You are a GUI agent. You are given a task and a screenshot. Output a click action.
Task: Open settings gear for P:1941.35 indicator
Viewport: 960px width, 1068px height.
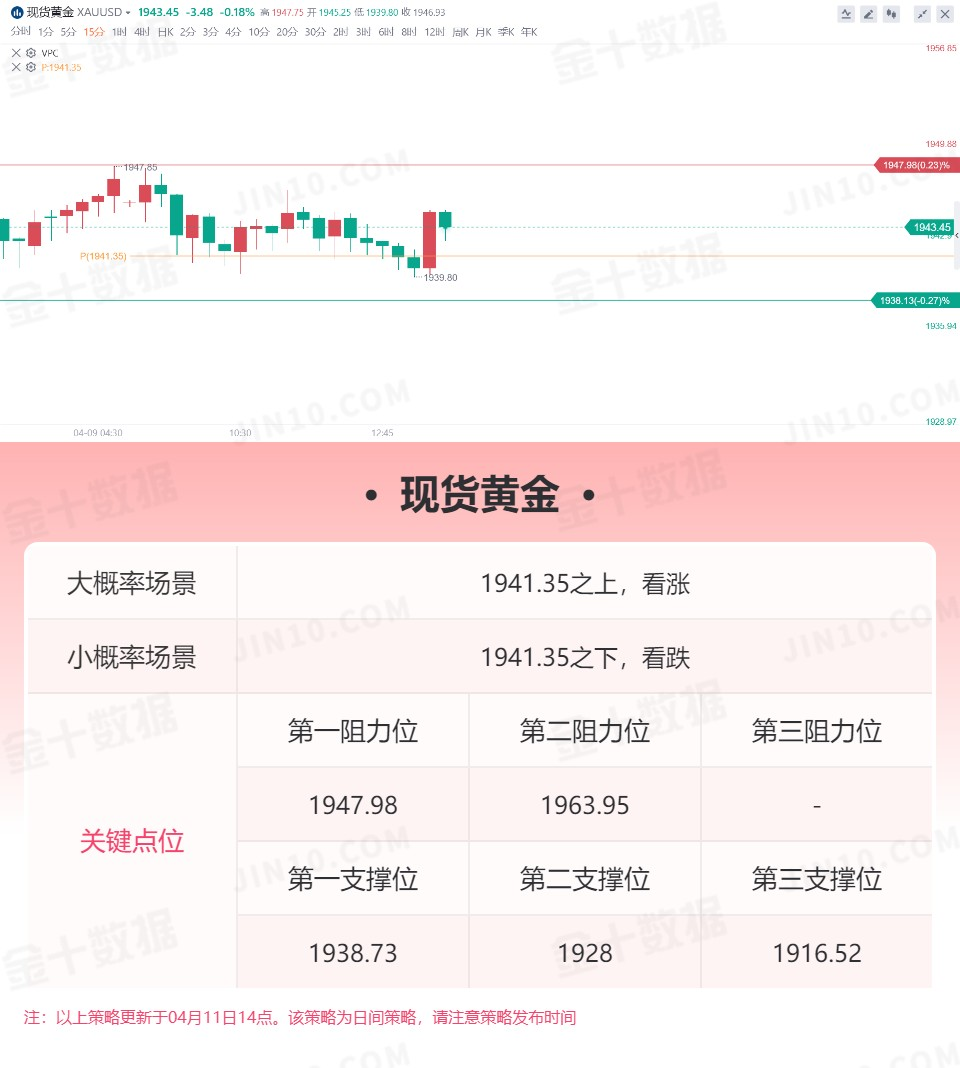tap(31, 67)
